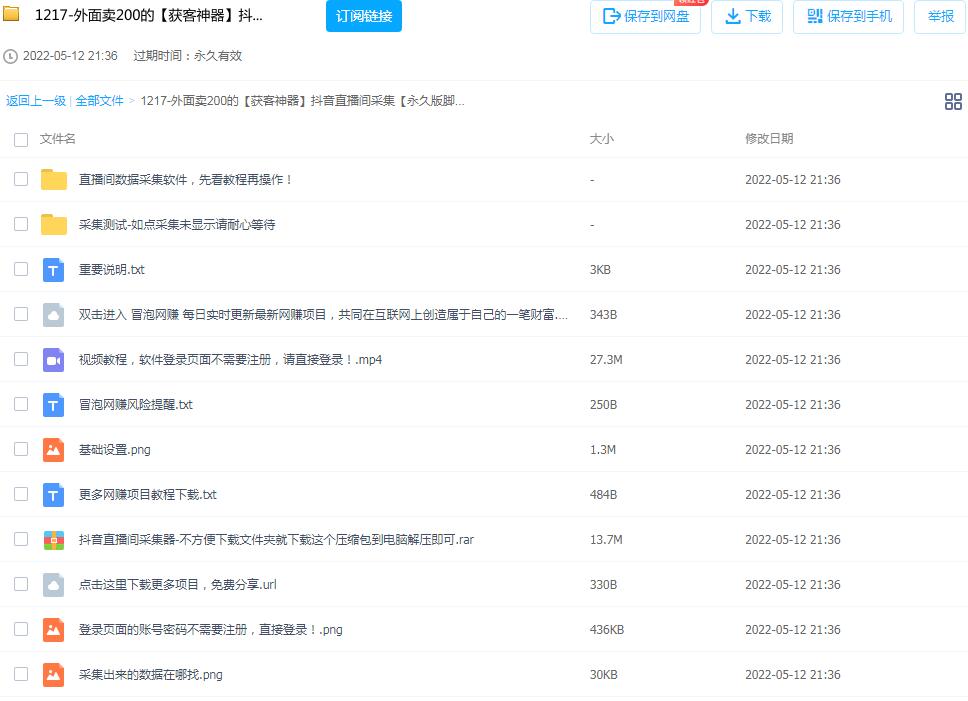The height and width of the screenshot is (701, 968).
Task: Check the box for 采集测试 folder
Action: [21, 224]
